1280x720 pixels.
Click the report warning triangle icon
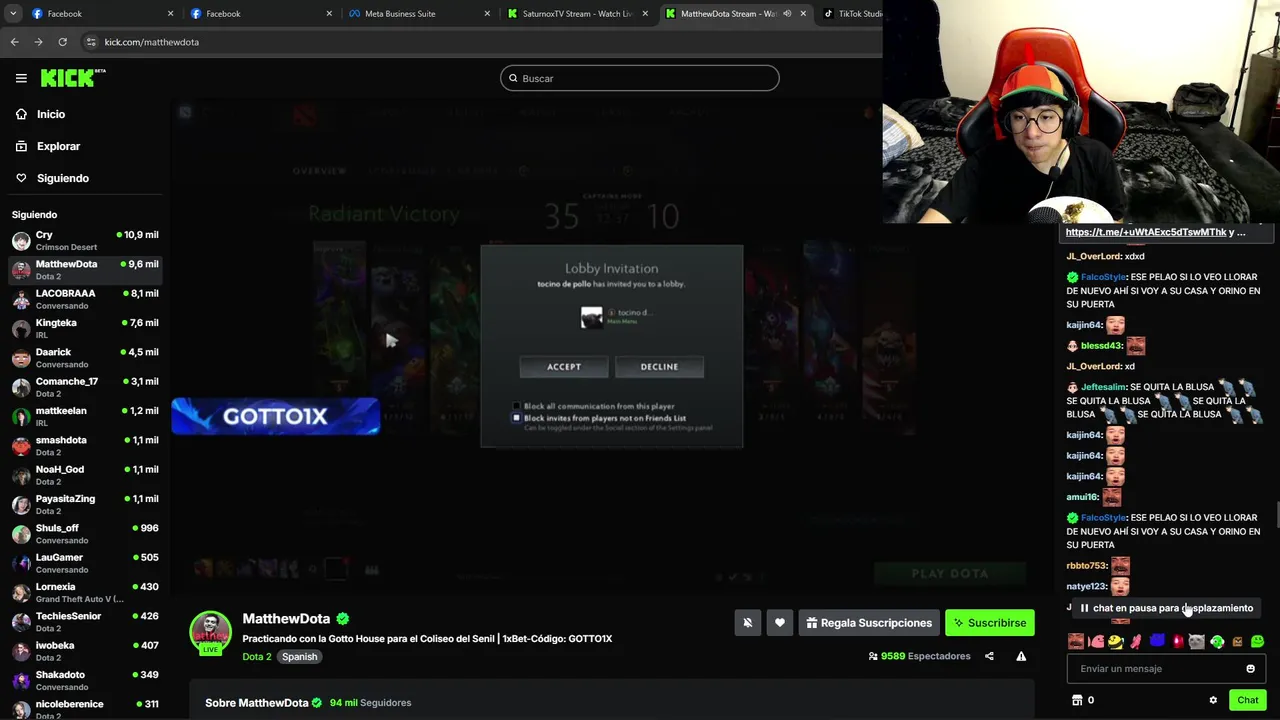tap(1021, 656)
